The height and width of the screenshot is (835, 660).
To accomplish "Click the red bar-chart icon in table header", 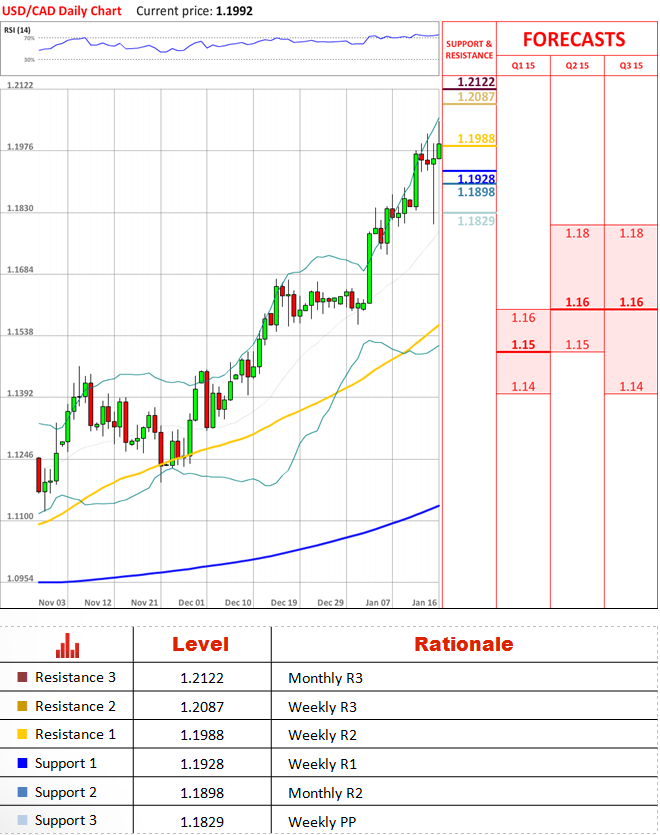I will pos(68,645).
